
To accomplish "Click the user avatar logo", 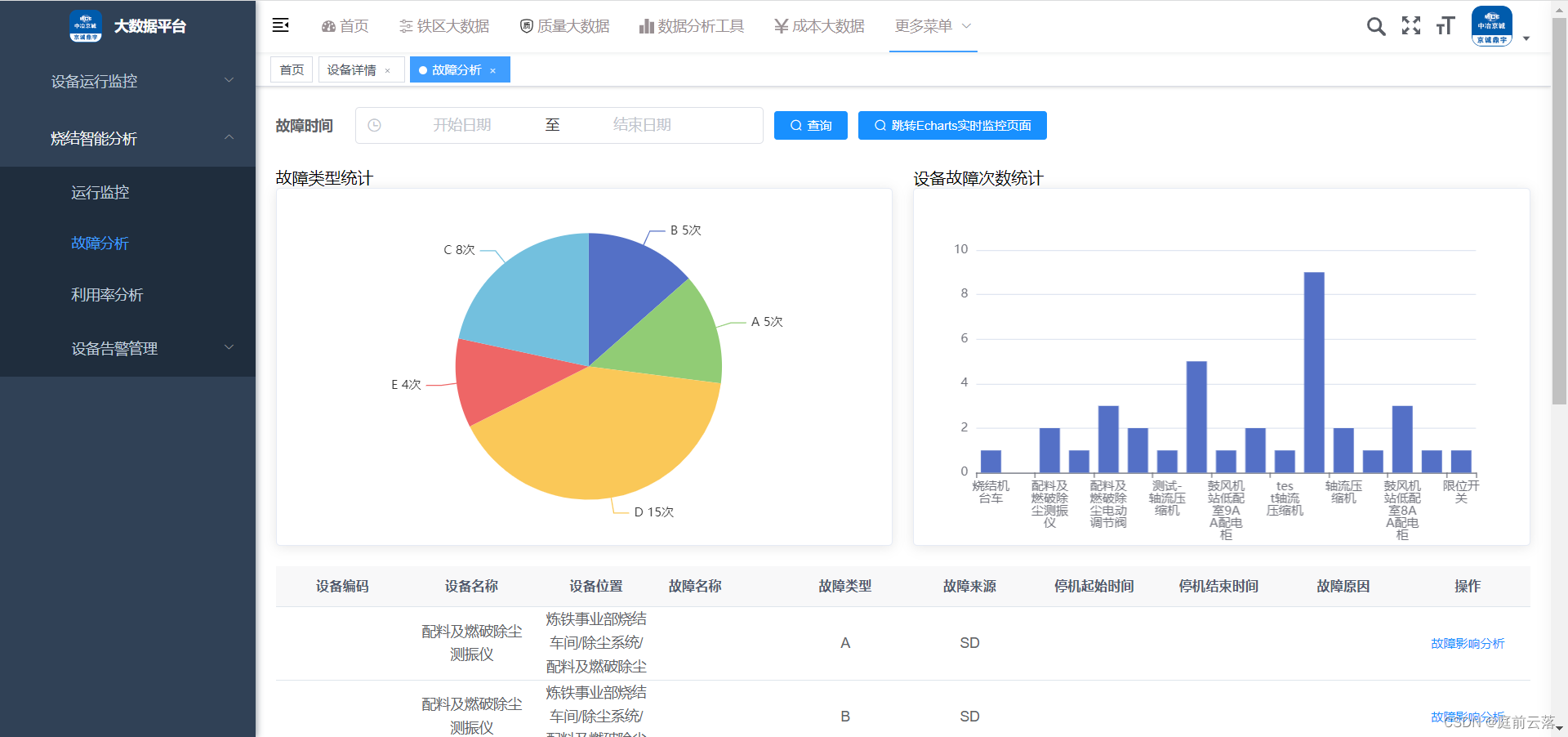I will 1492,26.
